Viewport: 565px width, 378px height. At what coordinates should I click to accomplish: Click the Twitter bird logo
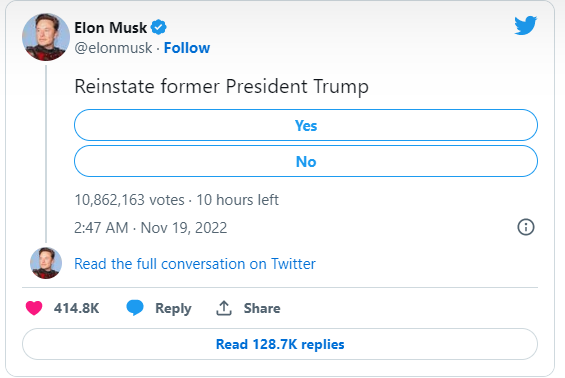click(x=526, y=25)
